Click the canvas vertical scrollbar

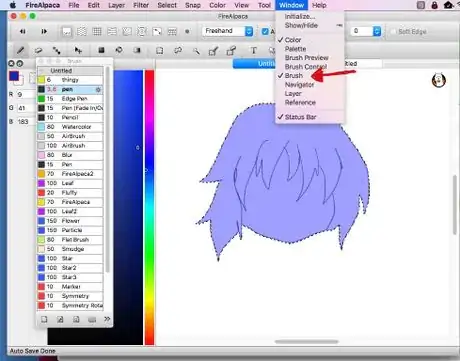coord(455,205)
